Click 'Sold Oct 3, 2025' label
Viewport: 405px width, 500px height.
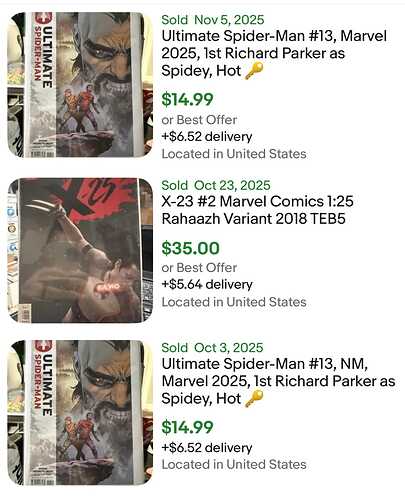[212, 347]
